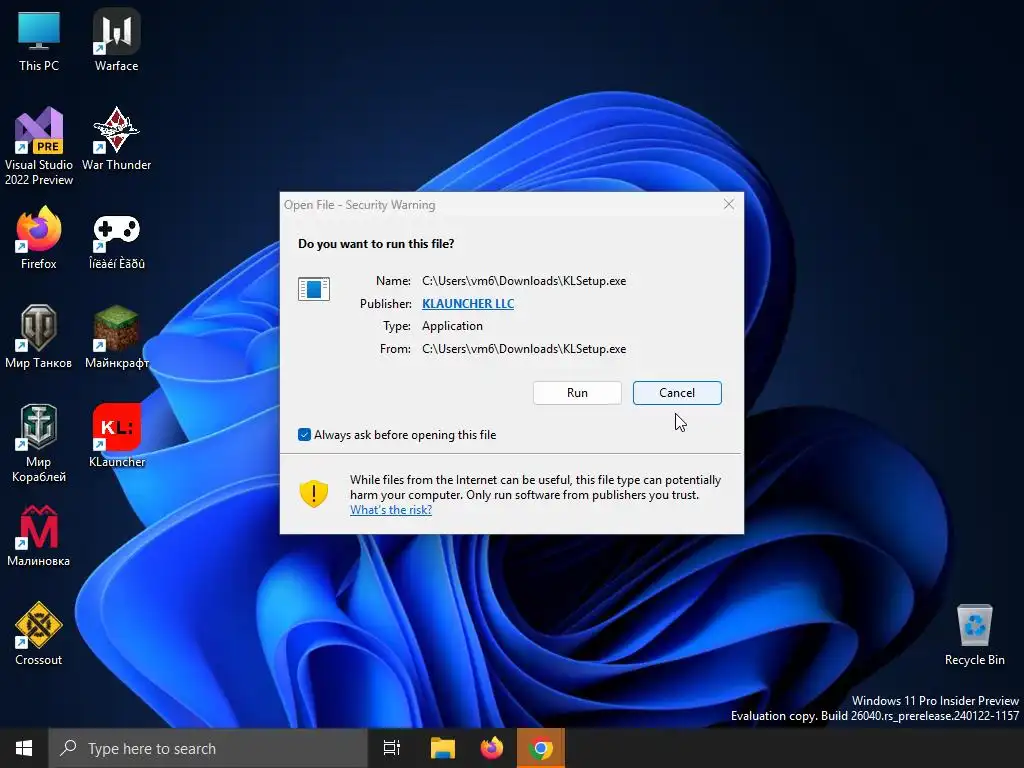The height and width of the screenshot is (768, 1024).
Task: Select the Warface desktop shortcut
Action: (116, 40)
